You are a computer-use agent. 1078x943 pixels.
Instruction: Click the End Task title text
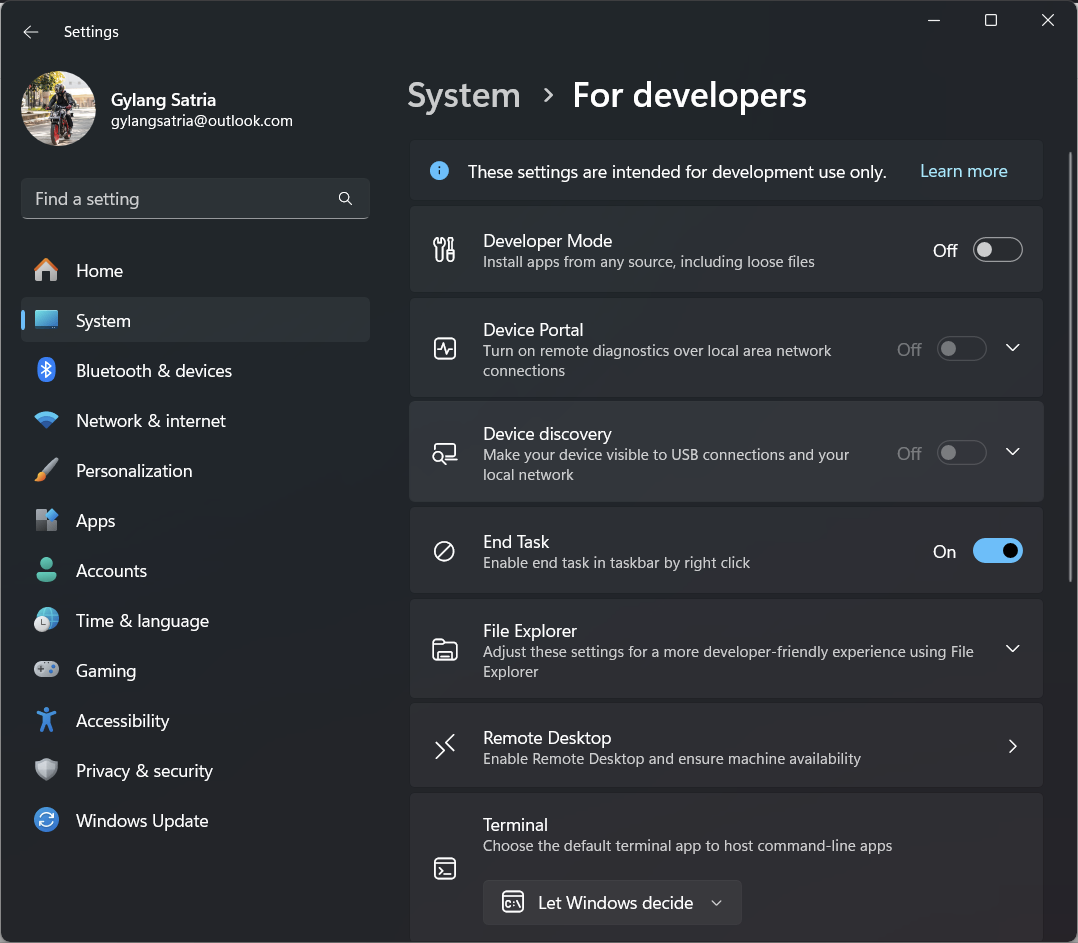[x=516, y=542]
